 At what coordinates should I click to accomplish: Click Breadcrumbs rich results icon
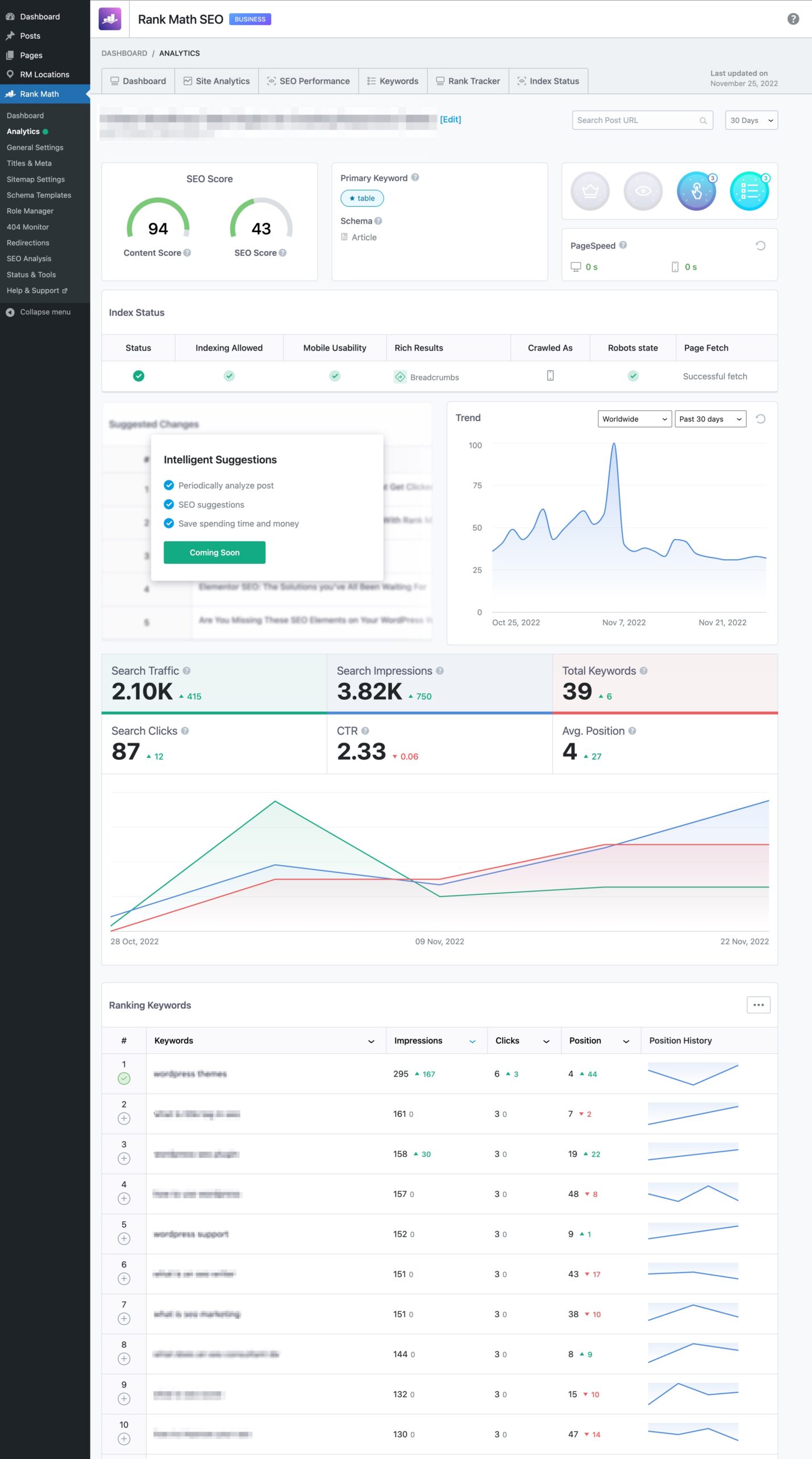point(400,377)
